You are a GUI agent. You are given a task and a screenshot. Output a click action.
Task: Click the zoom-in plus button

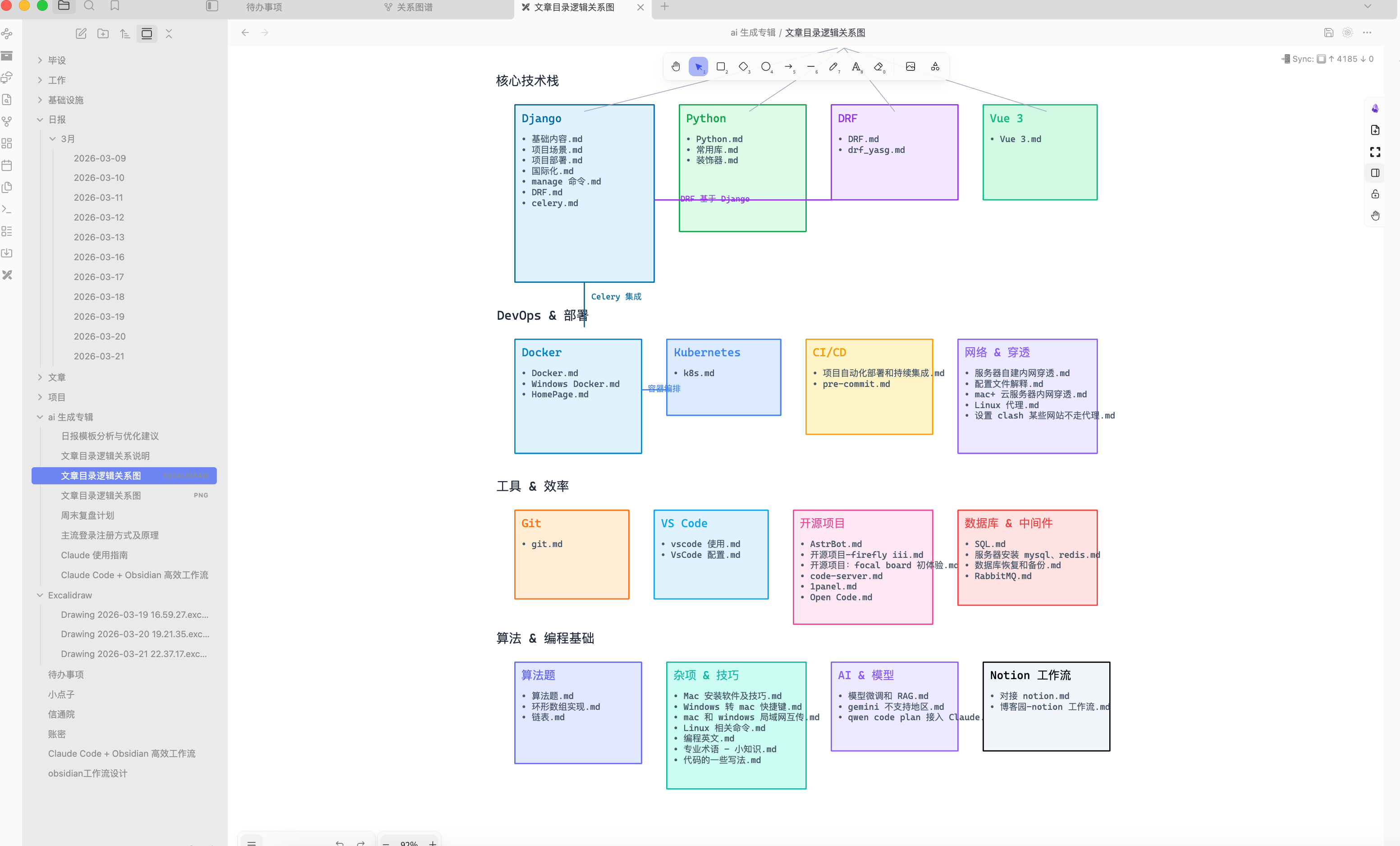pos(432,842)
